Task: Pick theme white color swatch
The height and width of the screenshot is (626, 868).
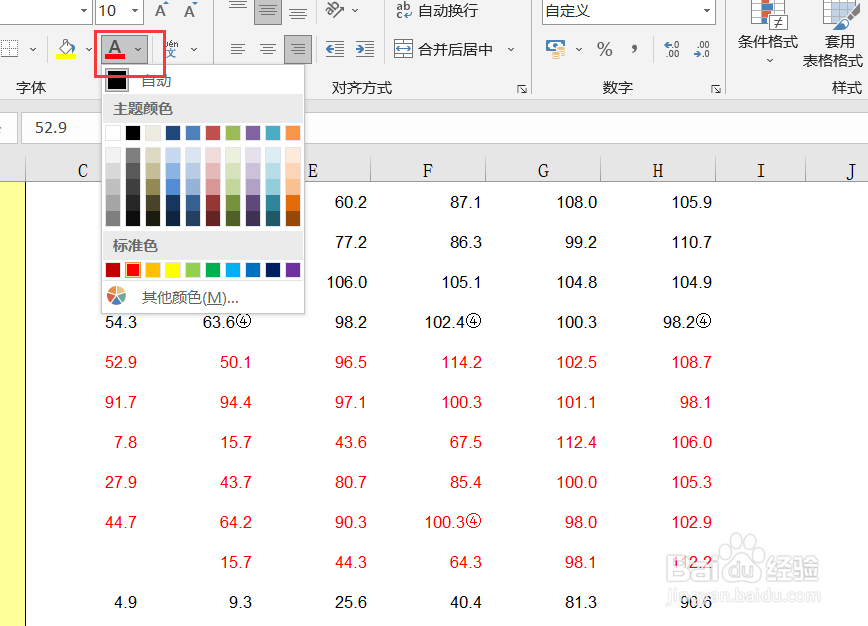Action: tap(113, 133)
